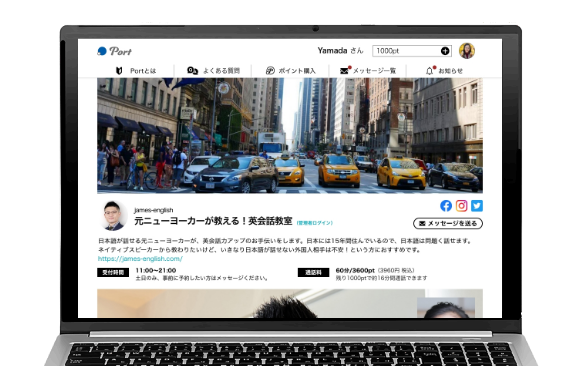Click the notification bell icon
The height and width of the screenshot is (366, 580).
click(x=429, y=71)
